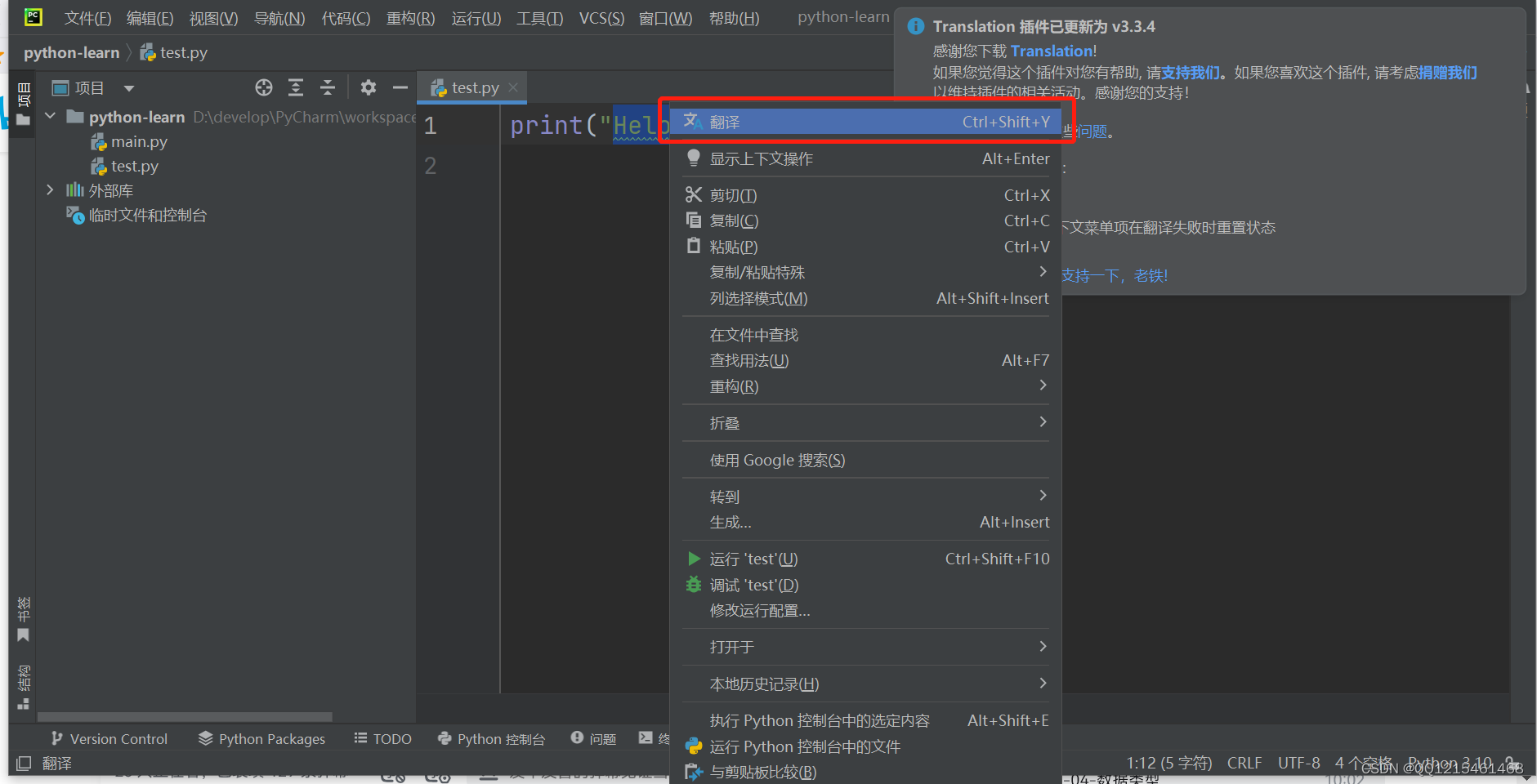Follow 支持一下，老铁! link
The width and height of the screenshot is (1537, 784).
[1115, 275]
